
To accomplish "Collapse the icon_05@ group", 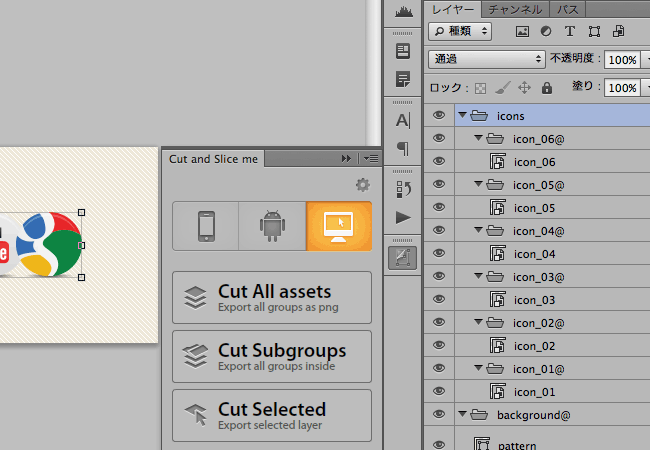I will click(478, 184).
